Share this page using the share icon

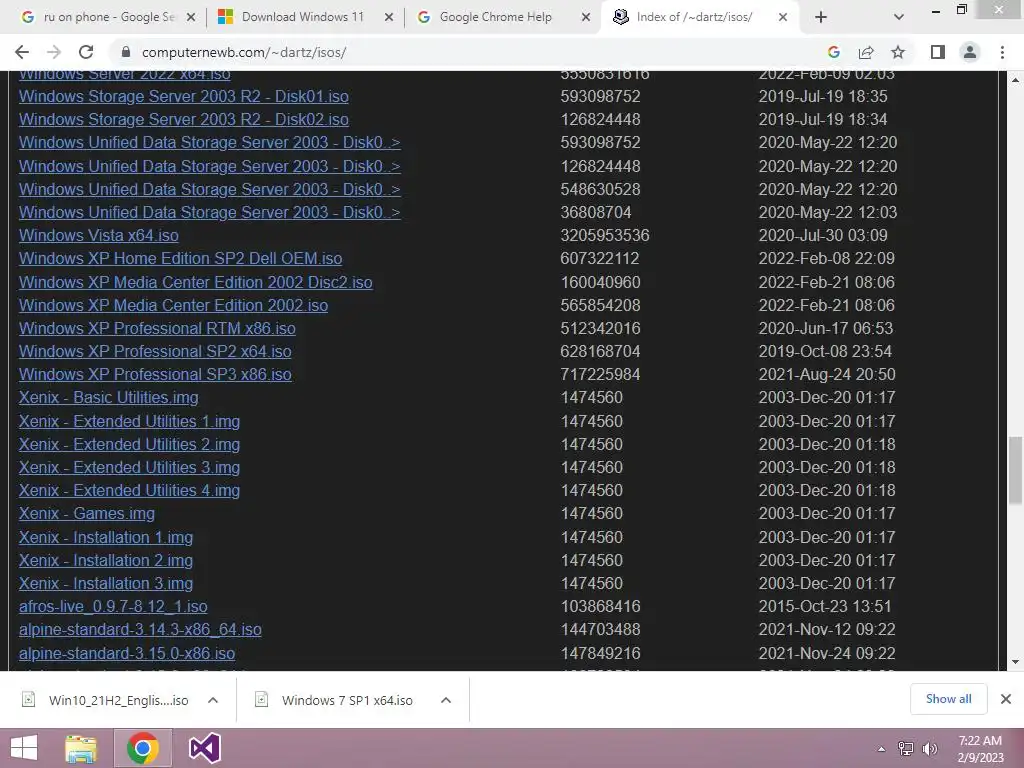(866, 52)
